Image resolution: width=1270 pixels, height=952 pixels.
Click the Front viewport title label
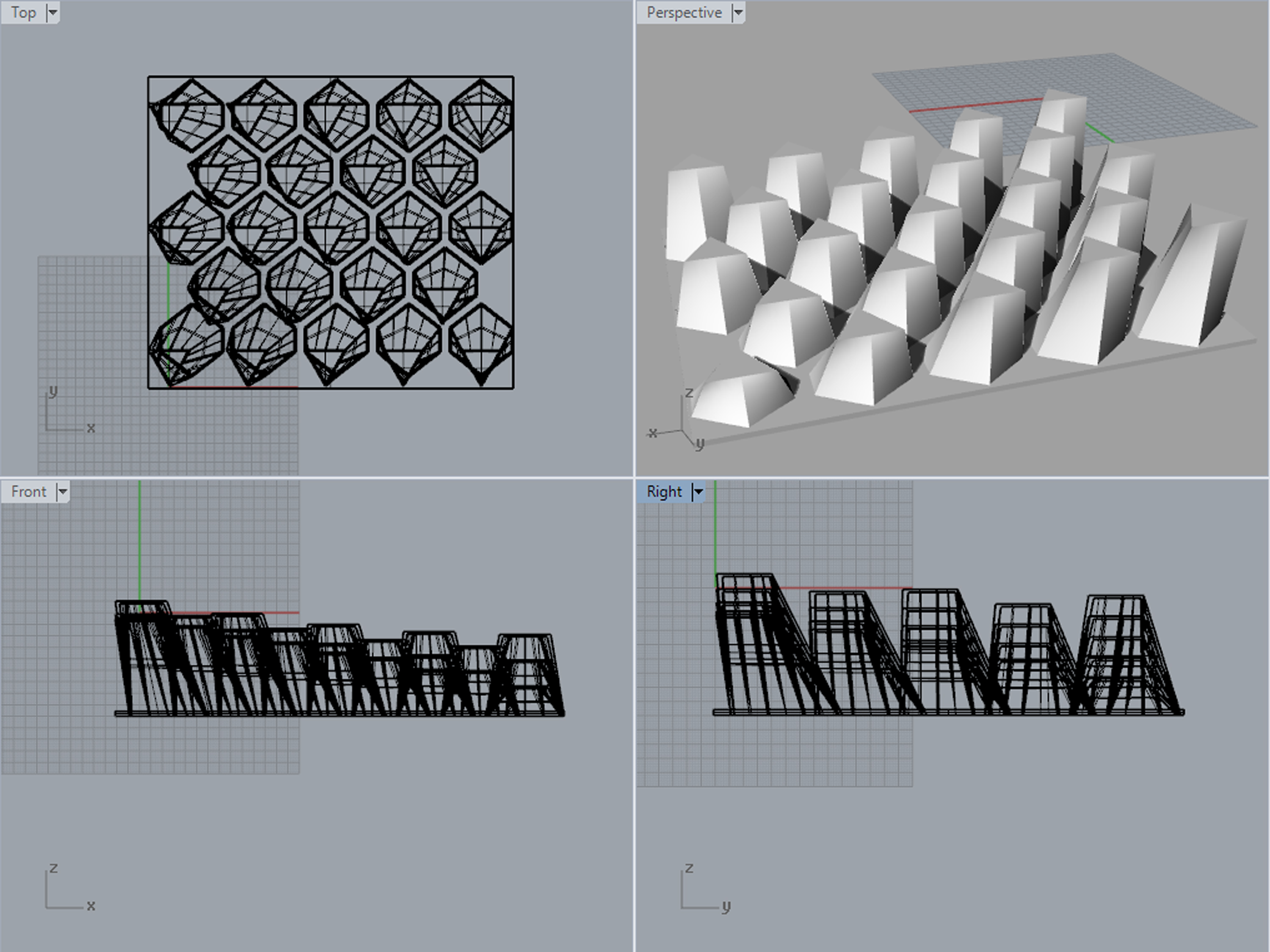click(x=29, y=492)
